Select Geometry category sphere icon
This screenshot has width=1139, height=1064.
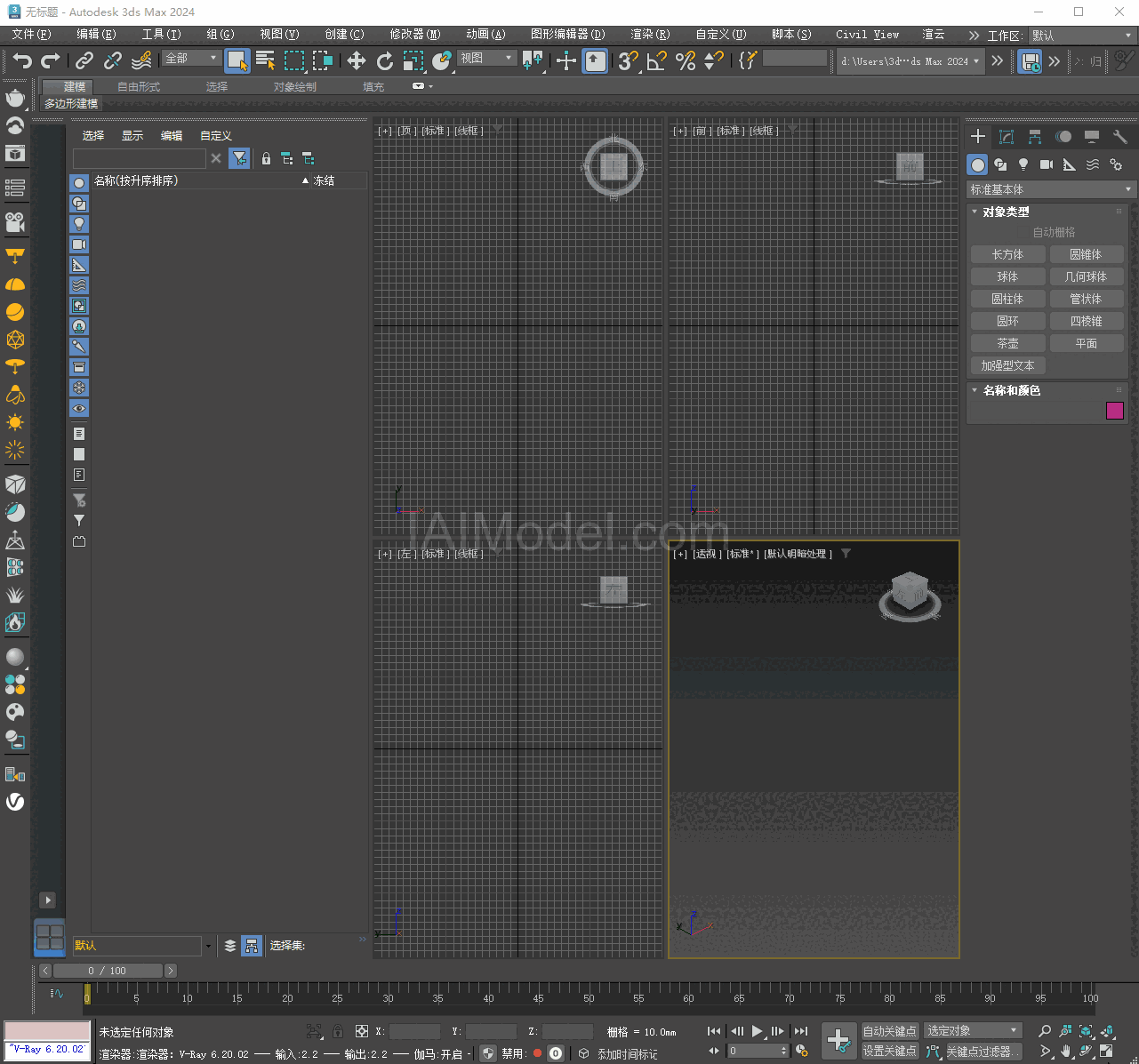tap(978, 164)
